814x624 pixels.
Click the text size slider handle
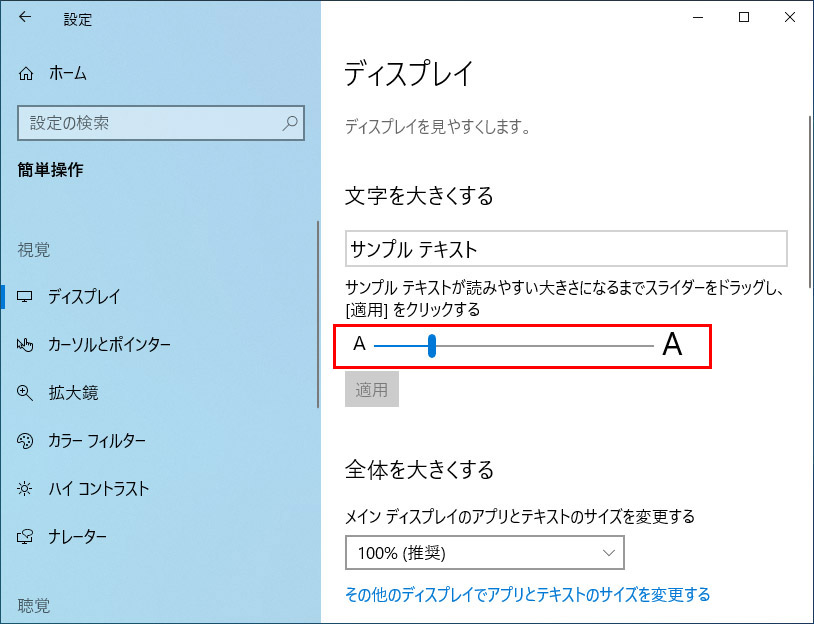coord(432,346)
